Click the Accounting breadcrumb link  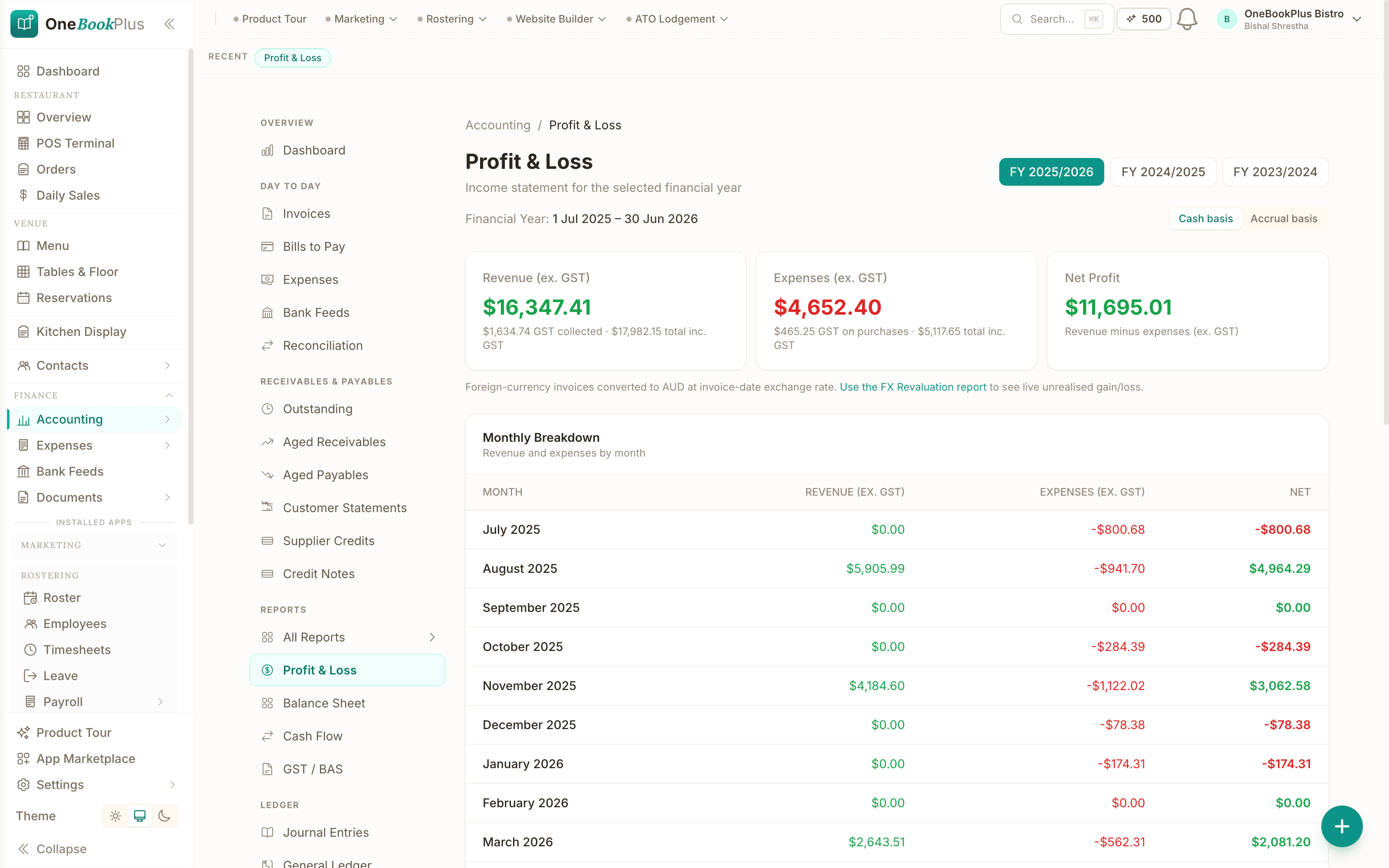pos(497,125)
